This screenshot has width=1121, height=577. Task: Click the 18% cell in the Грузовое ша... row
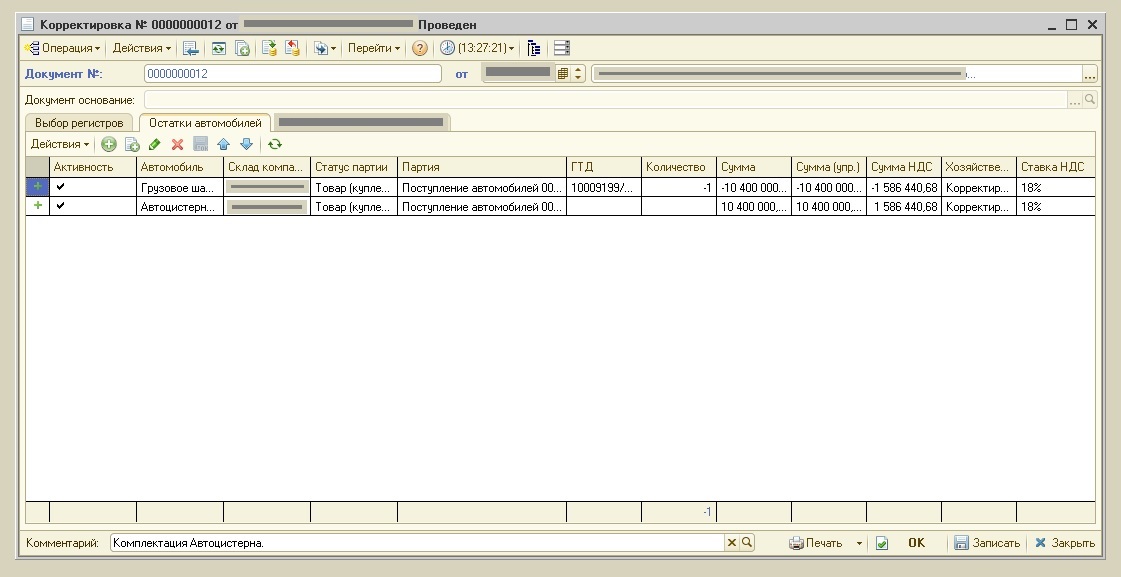click(x=1055, y=187)
